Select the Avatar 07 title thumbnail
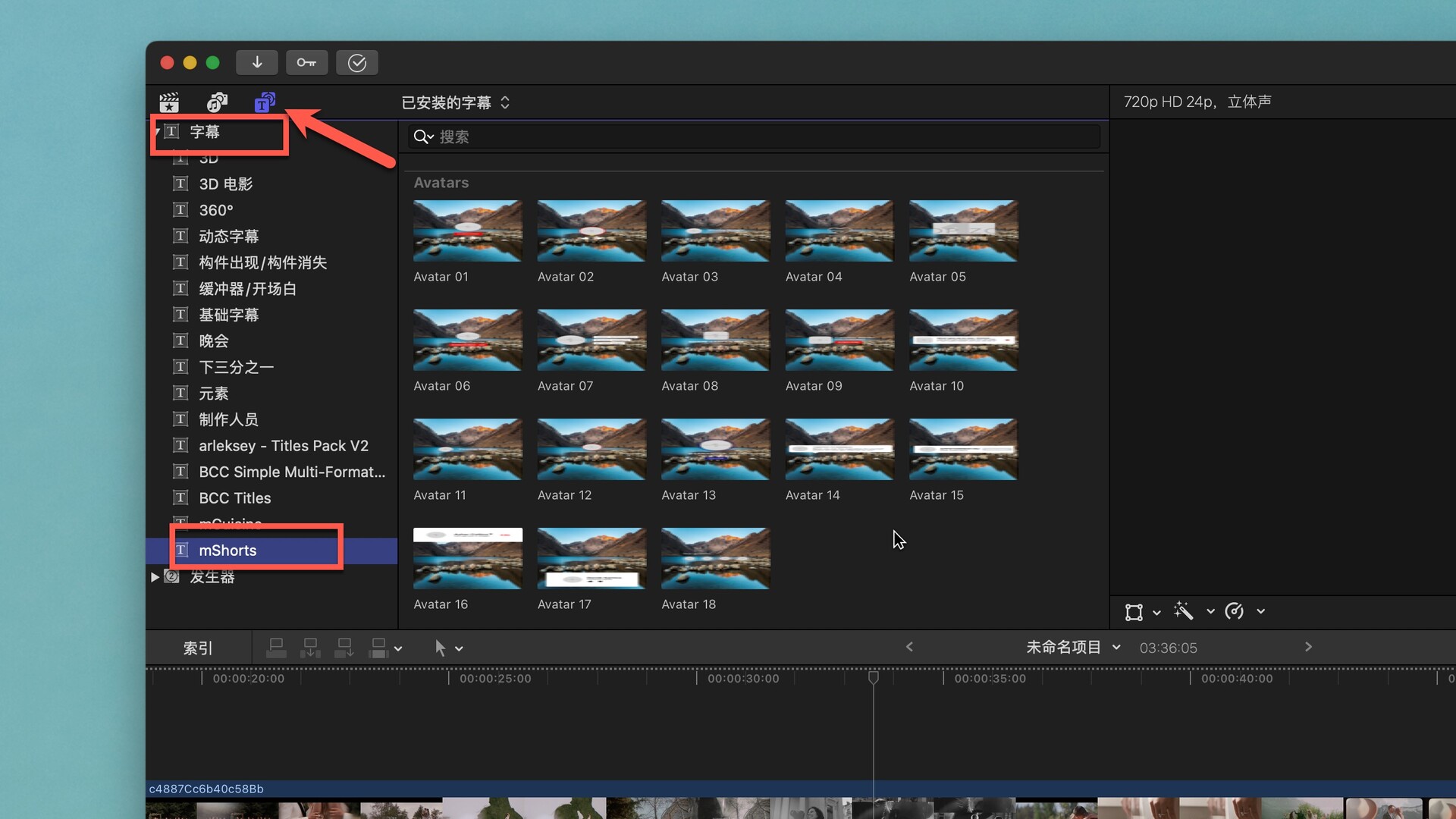Screen dimensions: 1456x819 click(591, 340)
